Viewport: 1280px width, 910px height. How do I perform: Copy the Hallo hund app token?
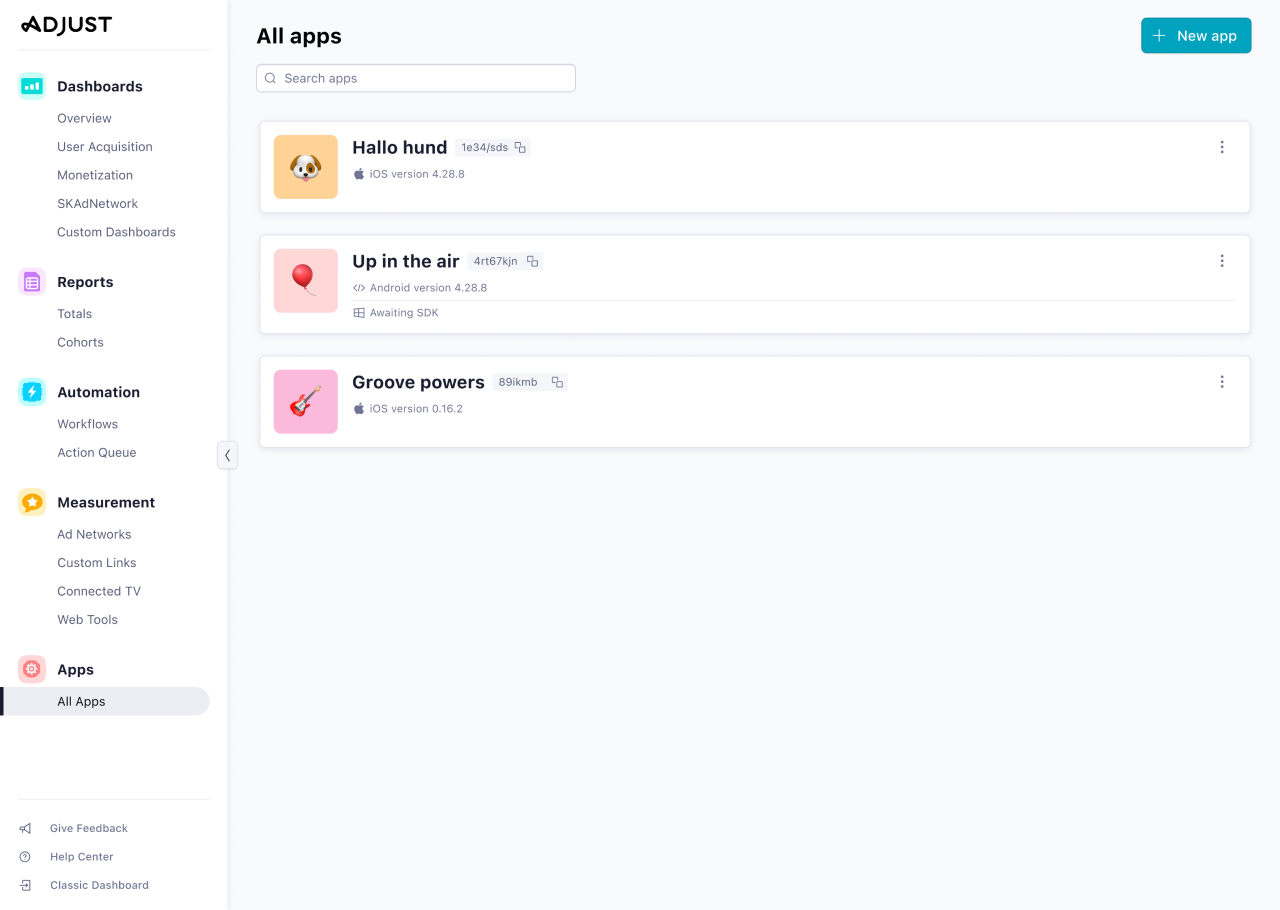click(521, 146)
